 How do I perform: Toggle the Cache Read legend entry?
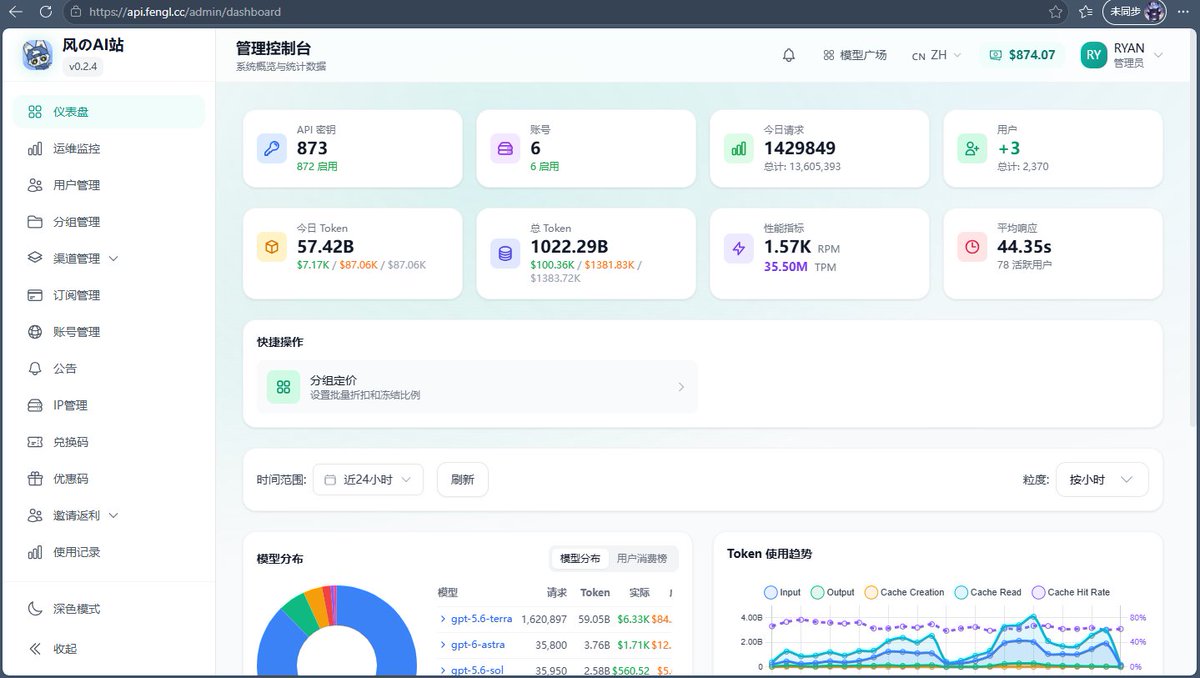[x=988, y=592]
